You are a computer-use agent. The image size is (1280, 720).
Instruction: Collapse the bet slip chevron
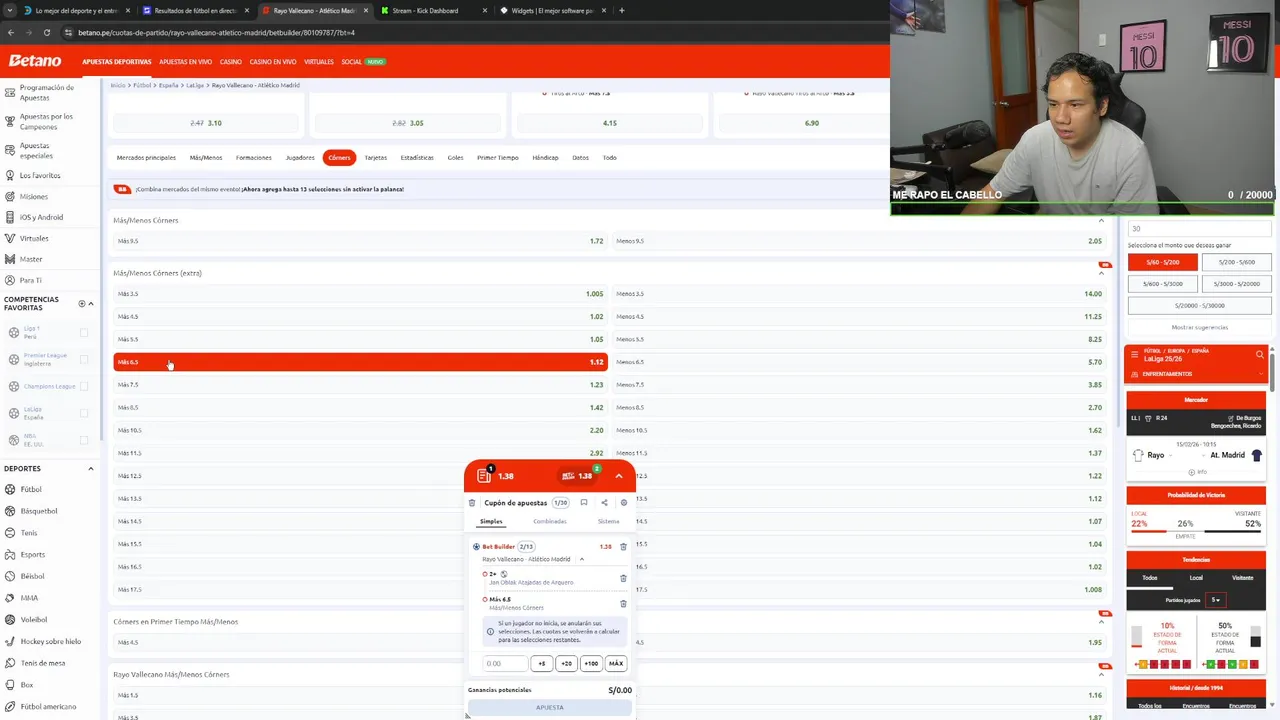tap(619, 476)
